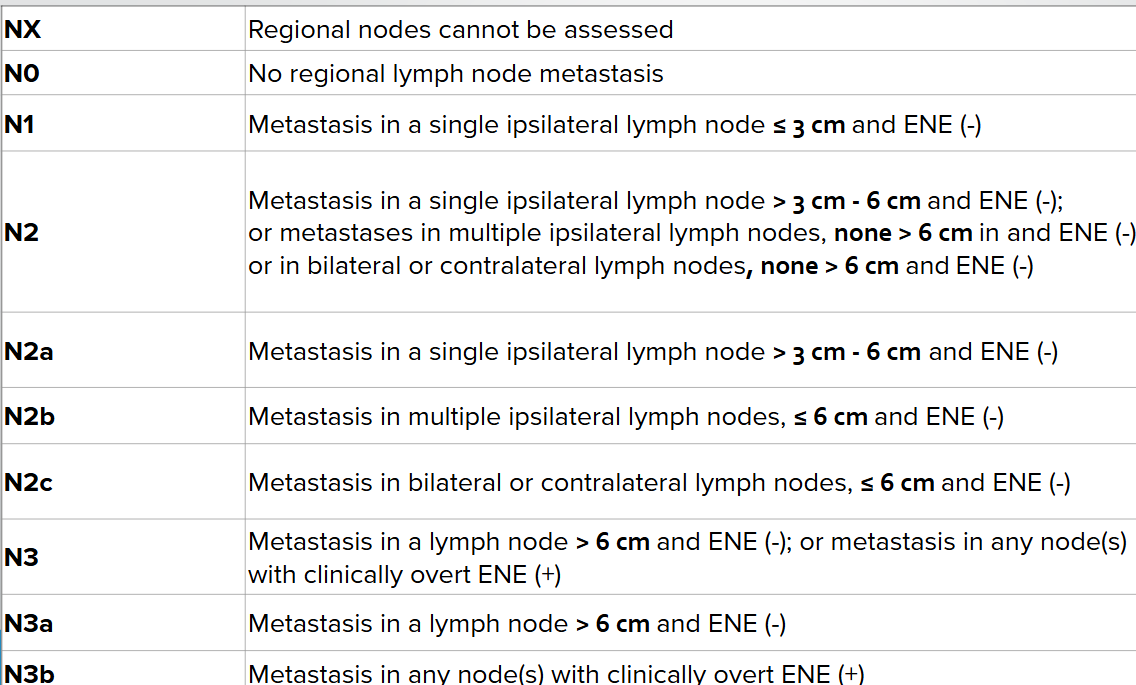Select the N3b row label
This screenshot has width=1136, height=685.
coord(30,673)
